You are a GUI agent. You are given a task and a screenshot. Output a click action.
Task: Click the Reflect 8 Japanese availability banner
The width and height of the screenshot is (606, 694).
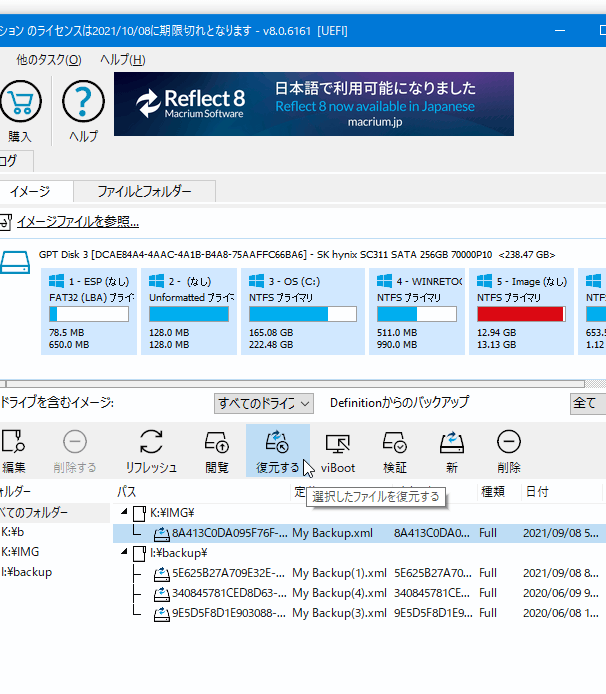[314, 104]
